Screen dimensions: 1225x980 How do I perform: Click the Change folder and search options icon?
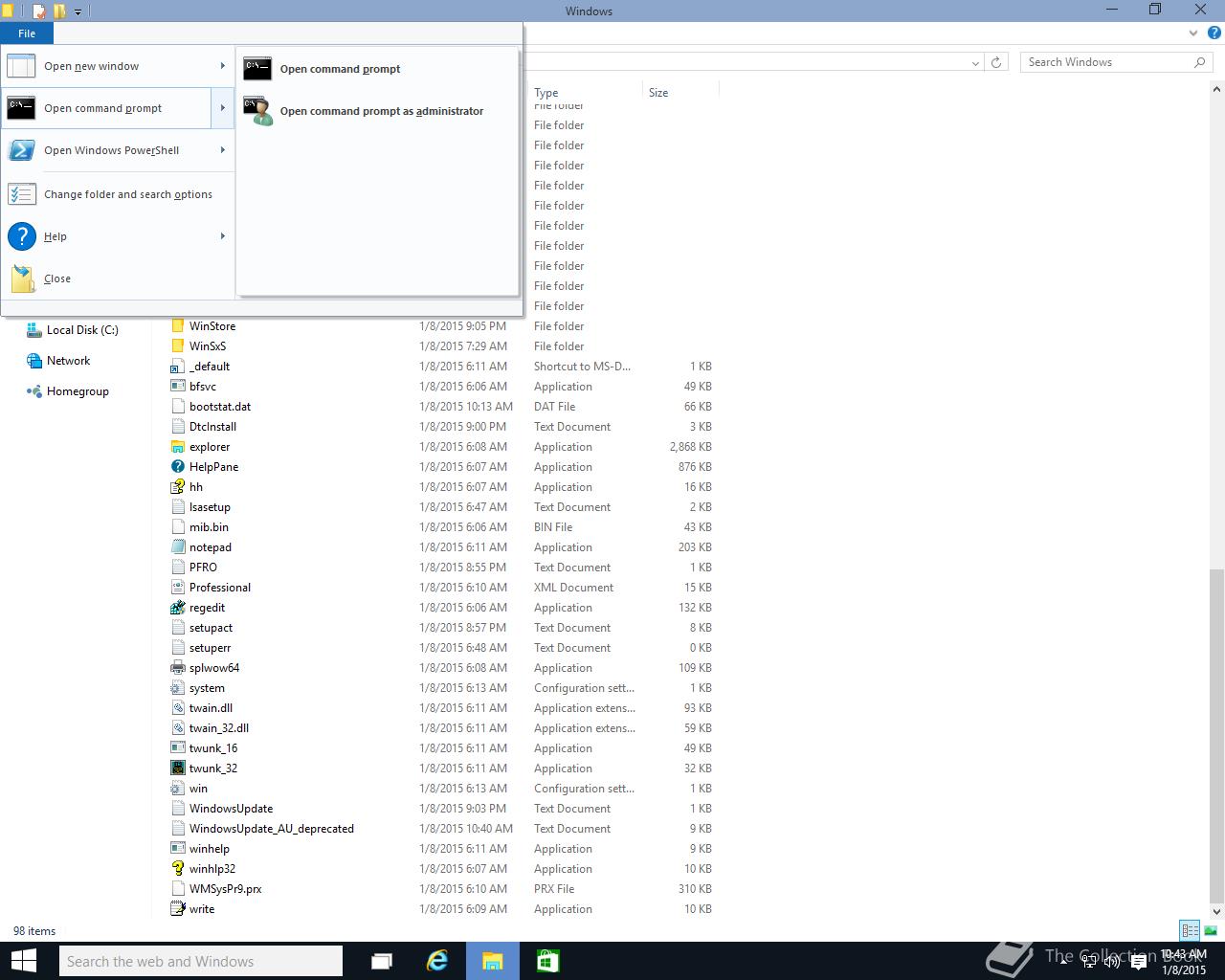tap(21, 194)
